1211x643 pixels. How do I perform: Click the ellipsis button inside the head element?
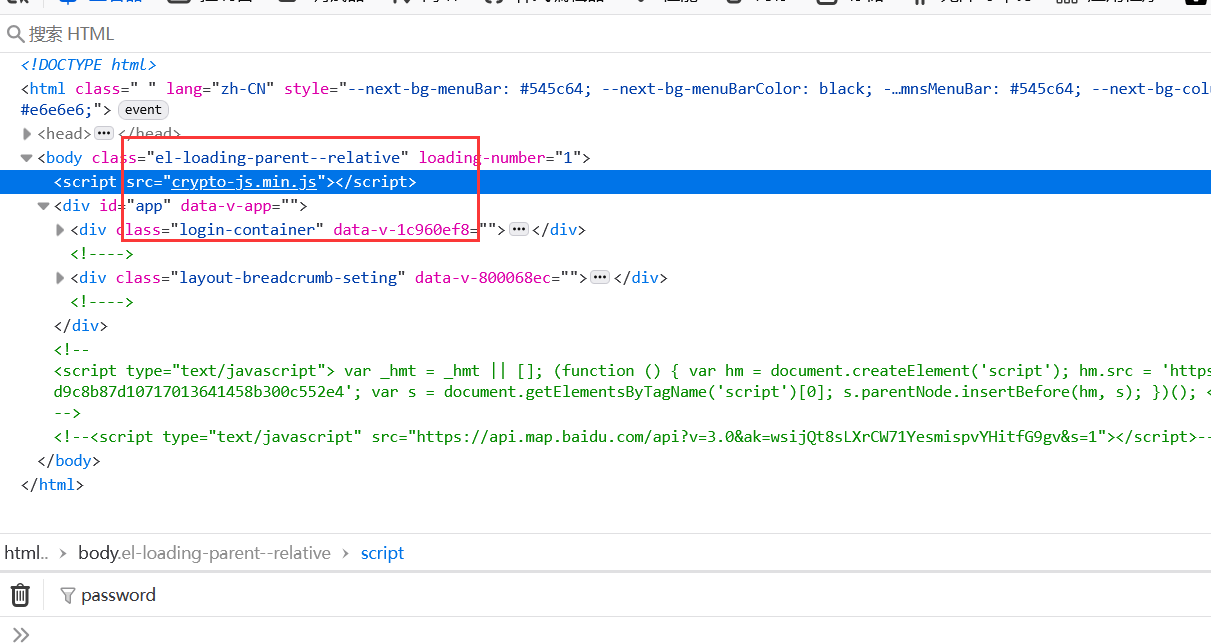click(104, 132)
